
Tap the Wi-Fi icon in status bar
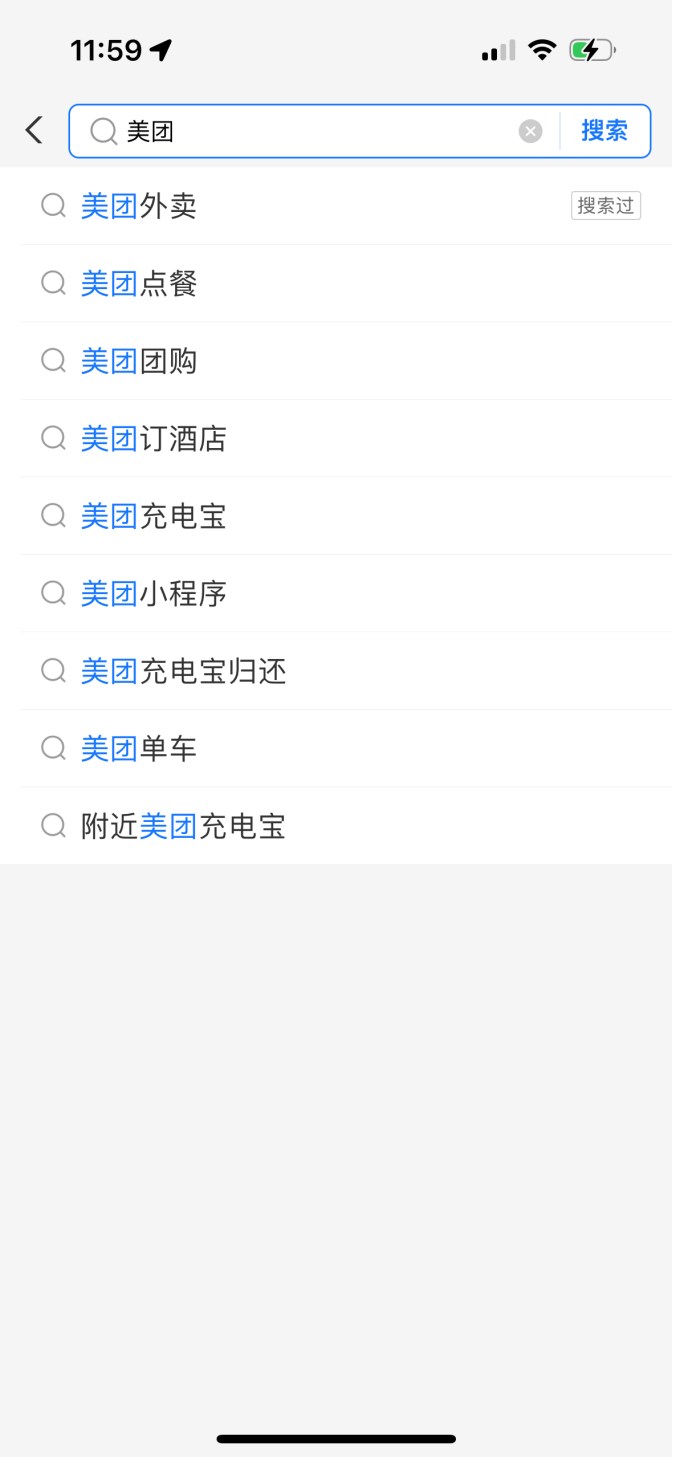coord(542,50)
